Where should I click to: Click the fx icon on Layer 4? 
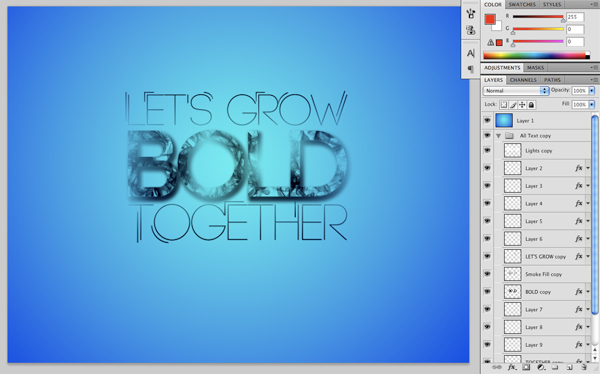tap(579, 203)
